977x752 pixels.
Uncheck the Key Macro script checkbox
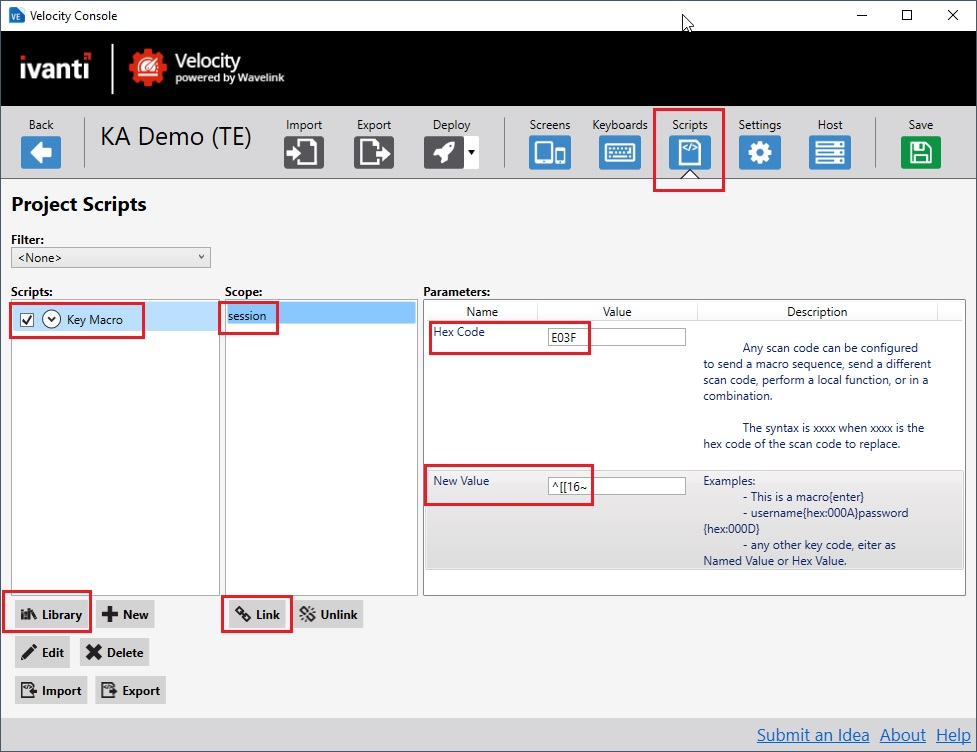[x=27, y=320]
